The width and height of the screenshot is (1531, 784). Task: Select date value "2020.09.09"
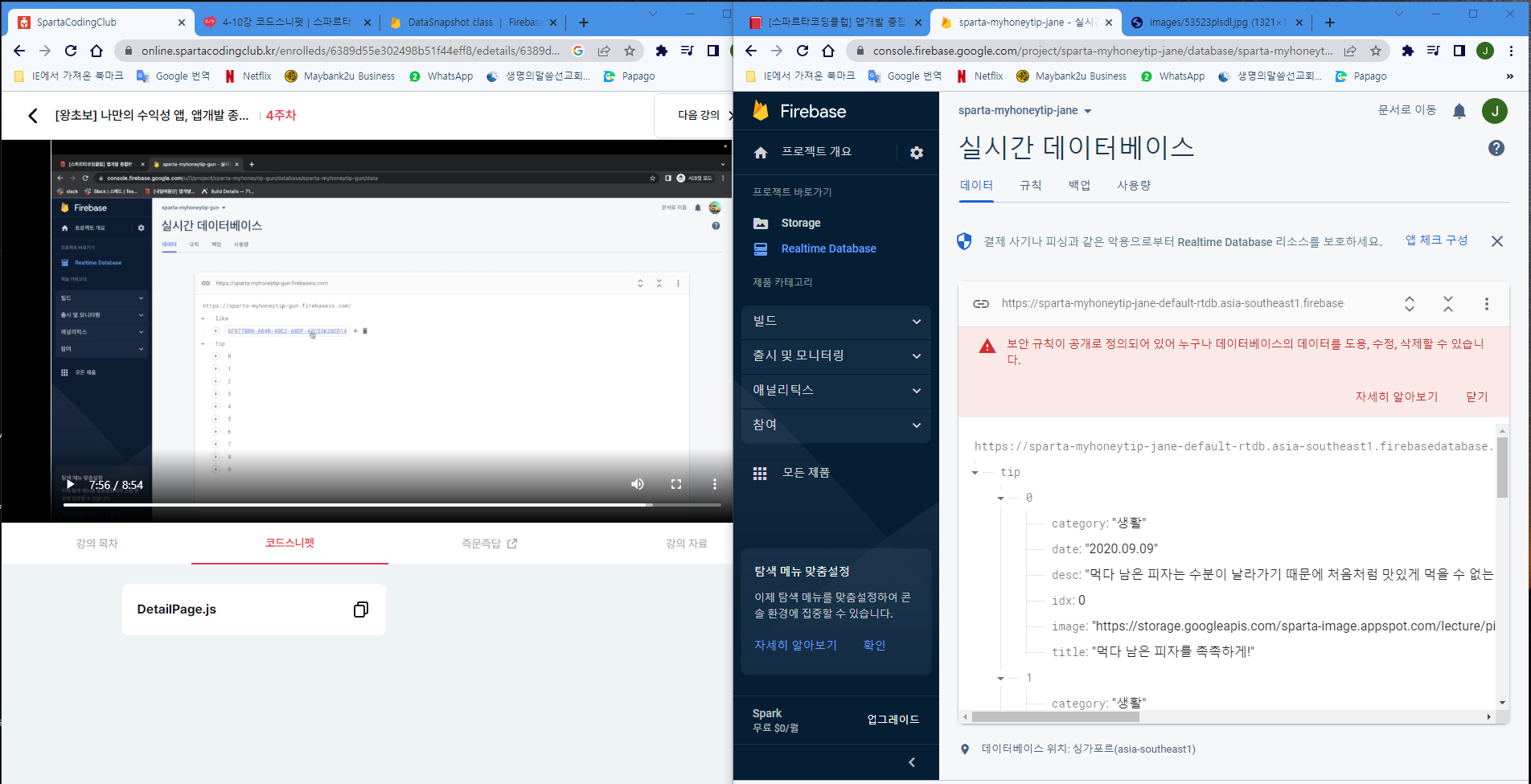(1121, 549)
